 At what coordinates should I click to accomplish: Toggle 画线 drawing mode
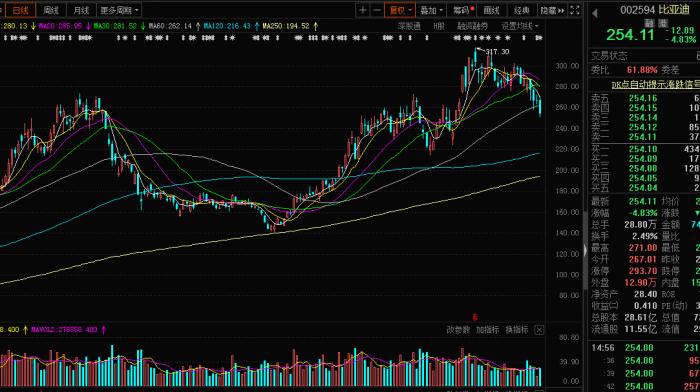coord(492,10)
